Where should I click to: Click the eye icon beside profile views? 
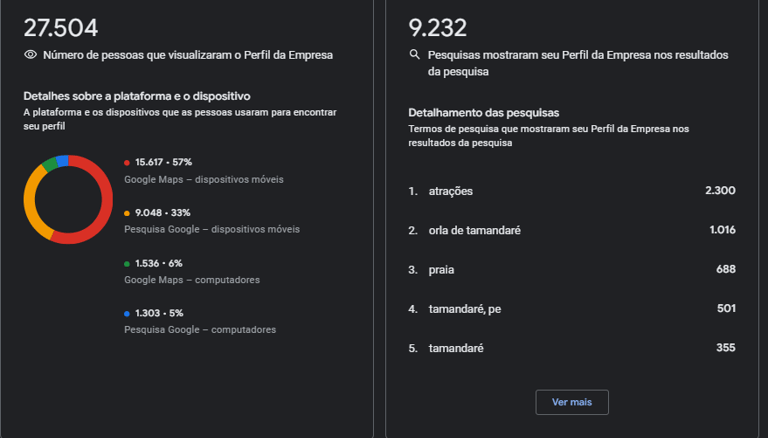[x=30, y=54]
